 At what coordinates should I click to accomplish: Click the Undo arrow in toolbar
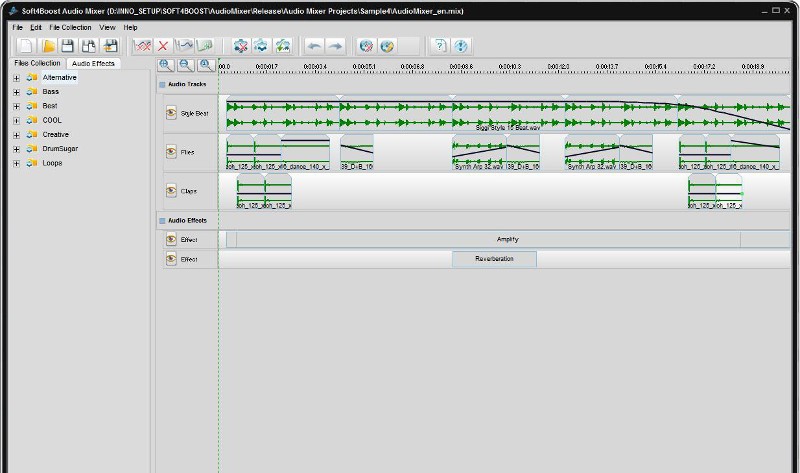tap(314, 46)
